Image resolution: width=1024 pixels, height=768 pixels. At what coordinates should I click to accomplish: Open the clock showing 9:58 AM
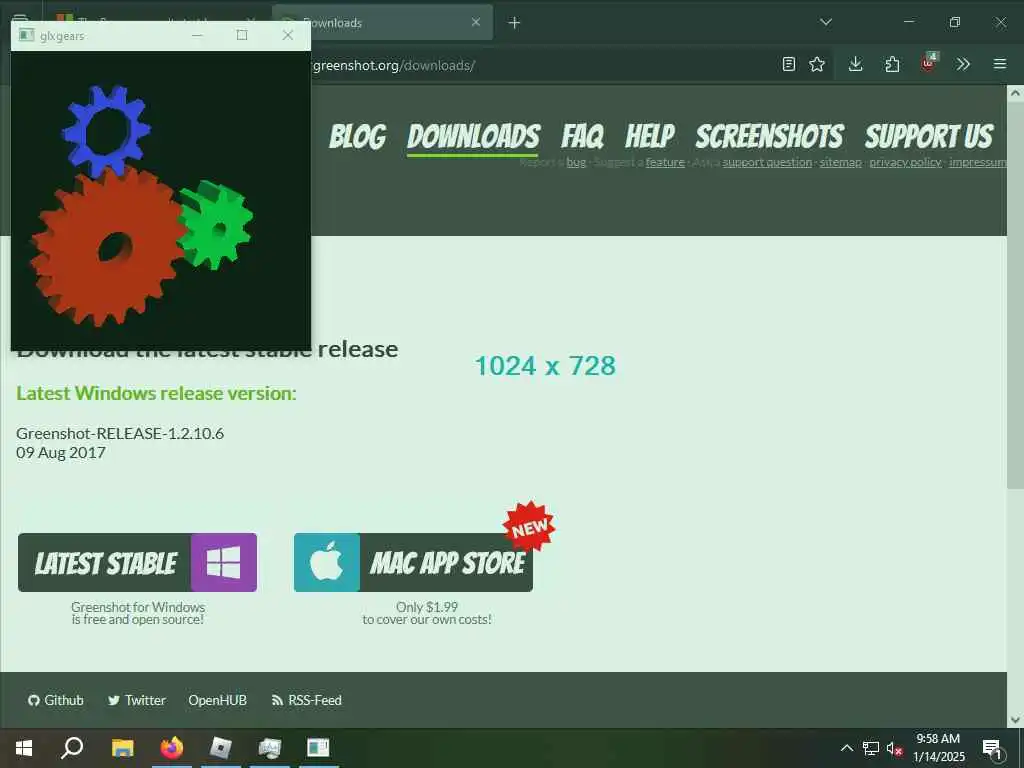tap(938, 748)
